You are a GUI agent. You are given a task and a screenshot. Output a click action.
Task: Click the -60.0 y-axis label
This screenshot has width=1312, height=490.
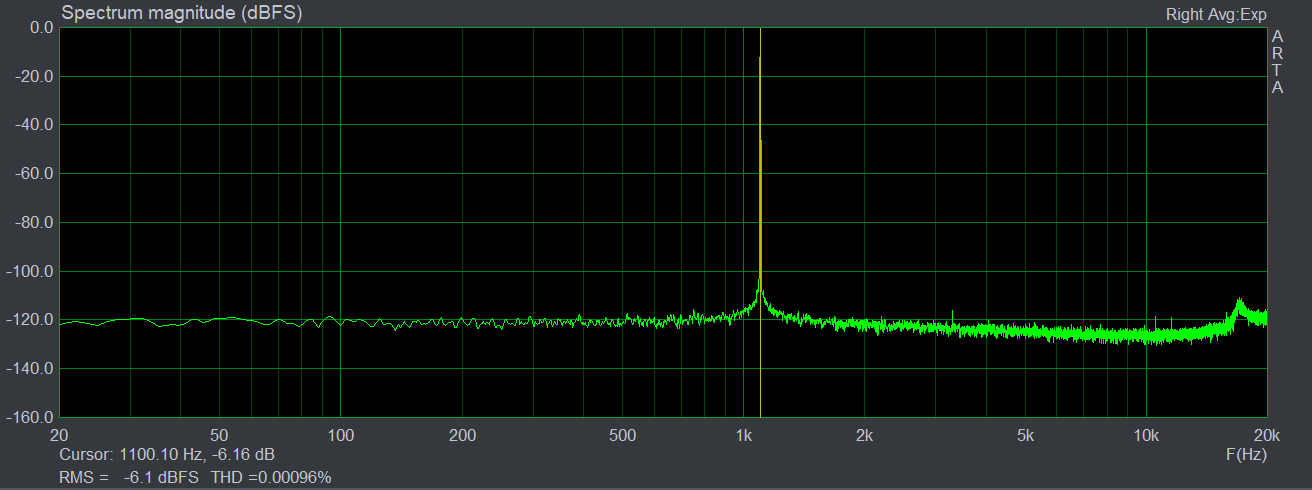[x=33, y=174]
